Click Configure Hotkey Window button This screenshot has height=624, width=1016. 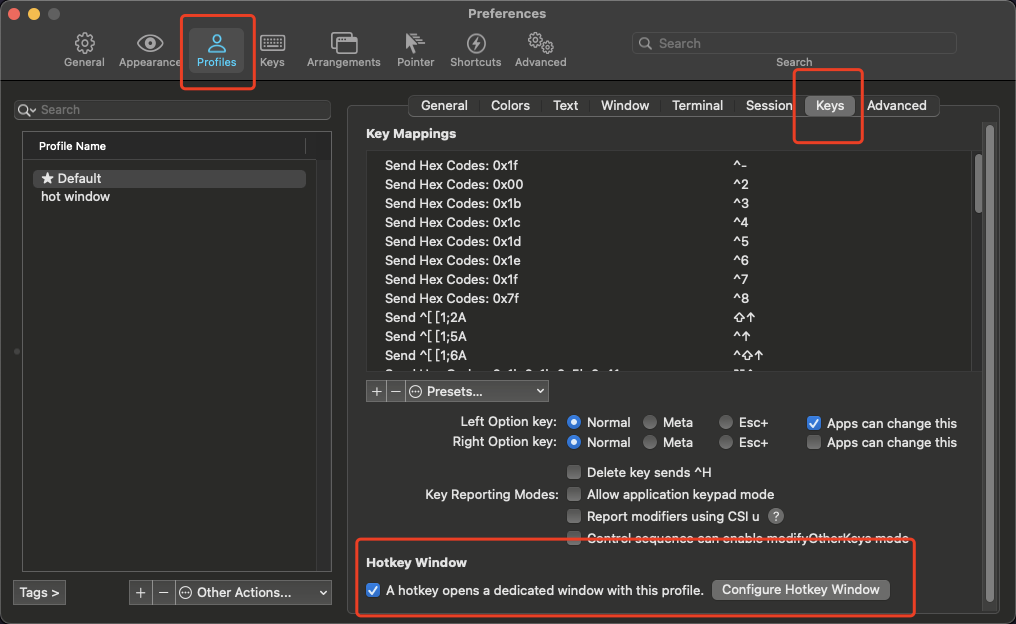[x=801, y=590]
